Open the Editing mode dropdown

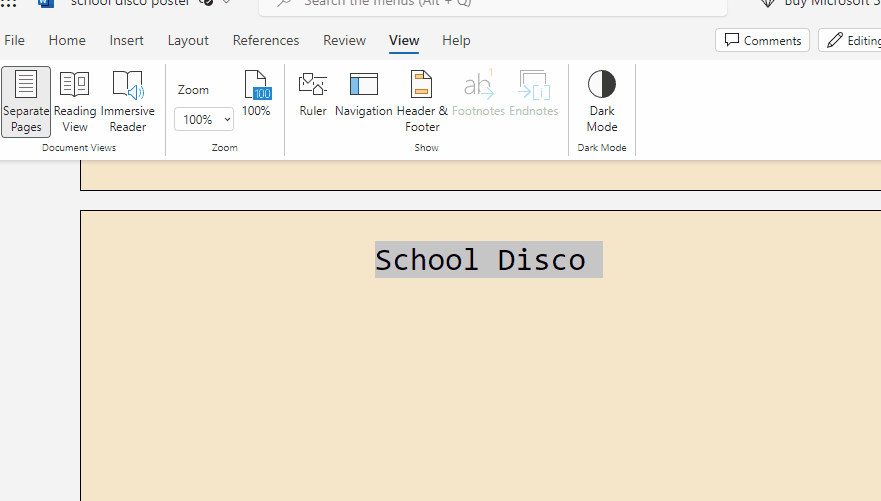coord(850,40)
